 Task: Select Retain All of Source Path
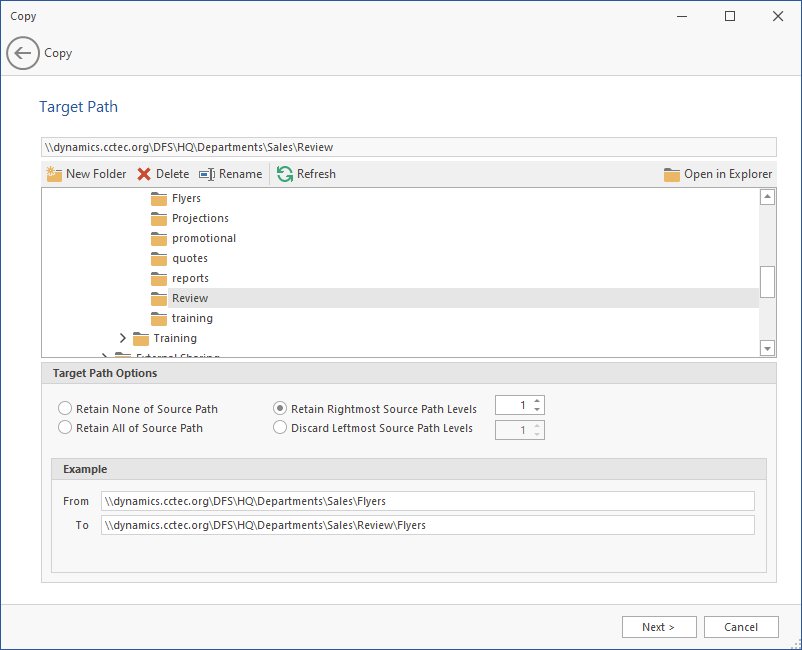66,428
